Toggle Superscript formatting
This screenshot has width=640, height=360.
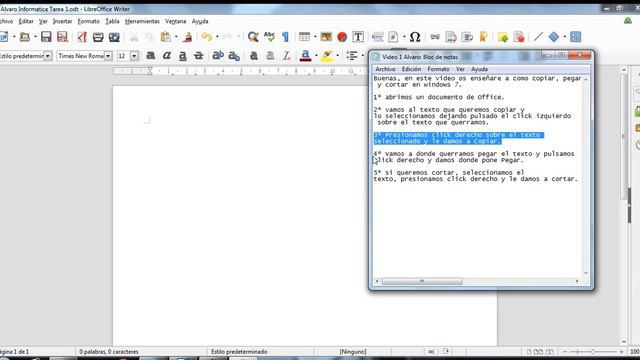218,56
